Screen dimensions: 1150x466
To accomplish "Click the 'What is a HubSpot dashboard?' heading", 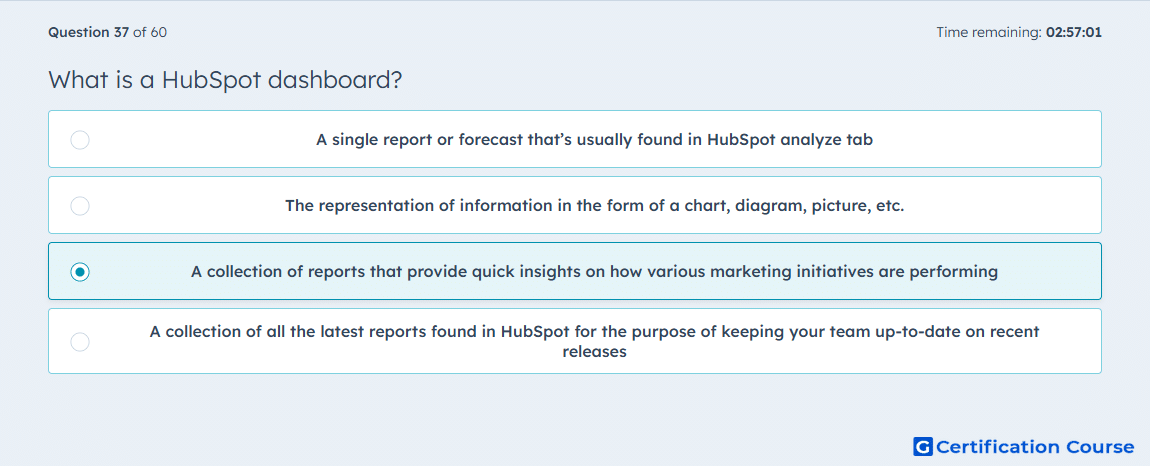I will 225,79.
